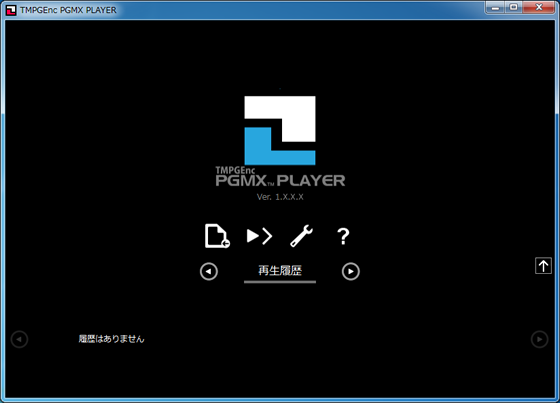Go to previous history page at bottom left

coord(19,339)
